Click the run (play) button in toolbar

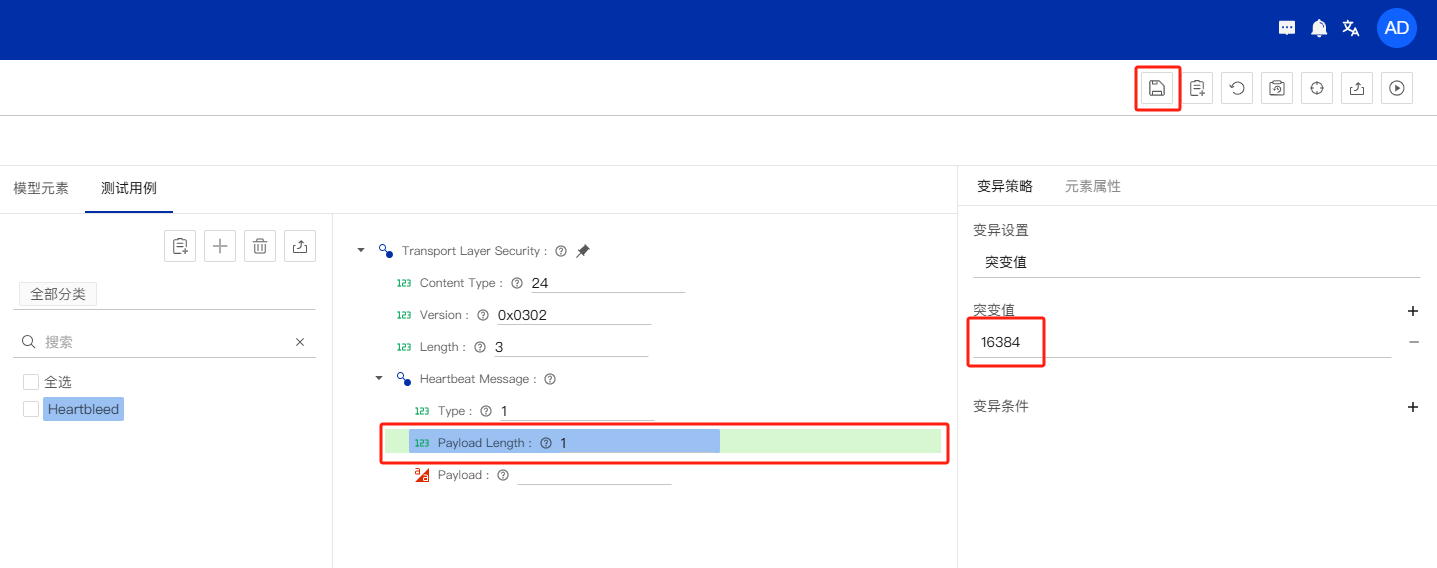(1397, 88)
